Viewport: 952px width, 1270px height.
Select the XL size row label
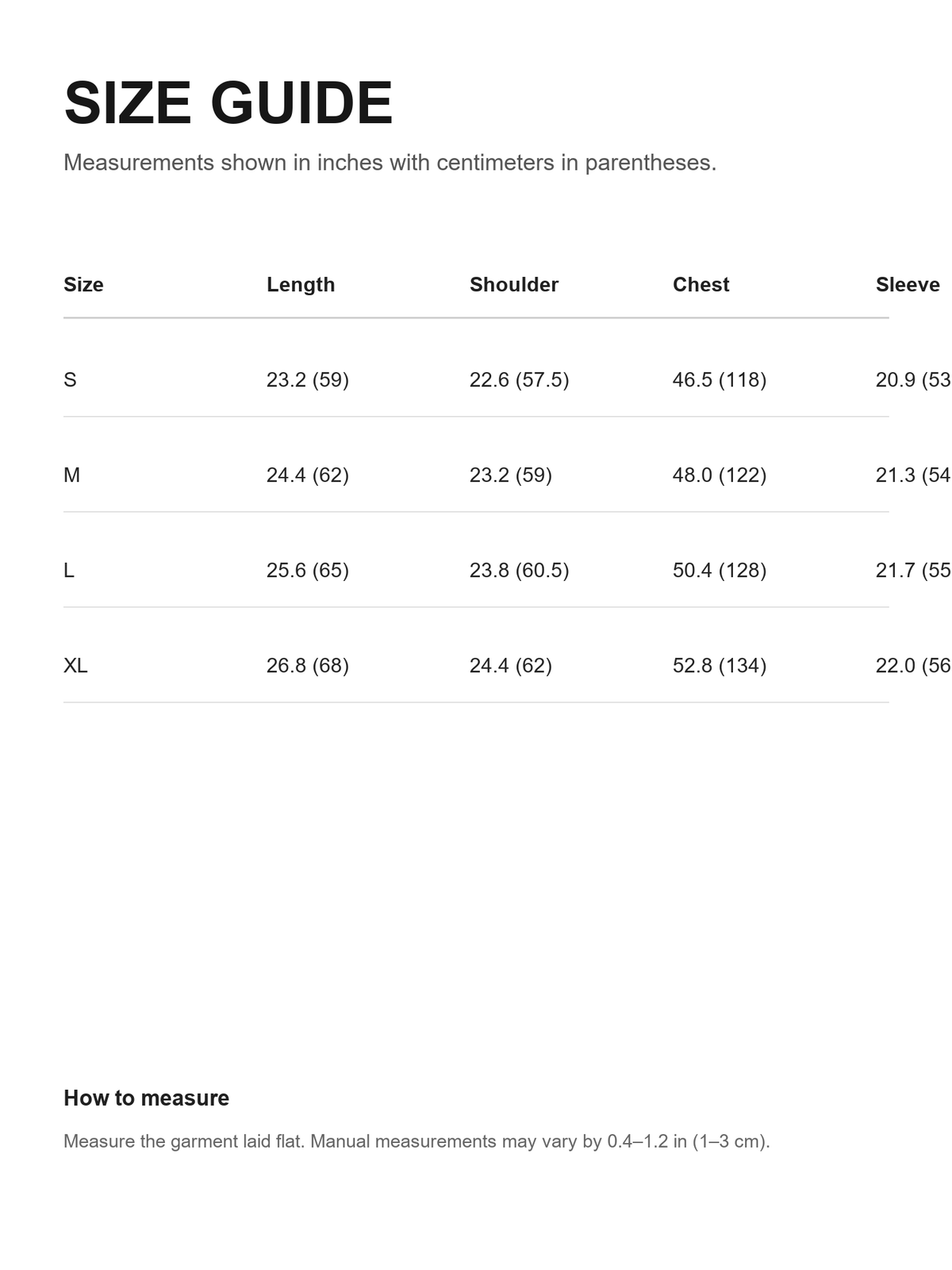75,665
